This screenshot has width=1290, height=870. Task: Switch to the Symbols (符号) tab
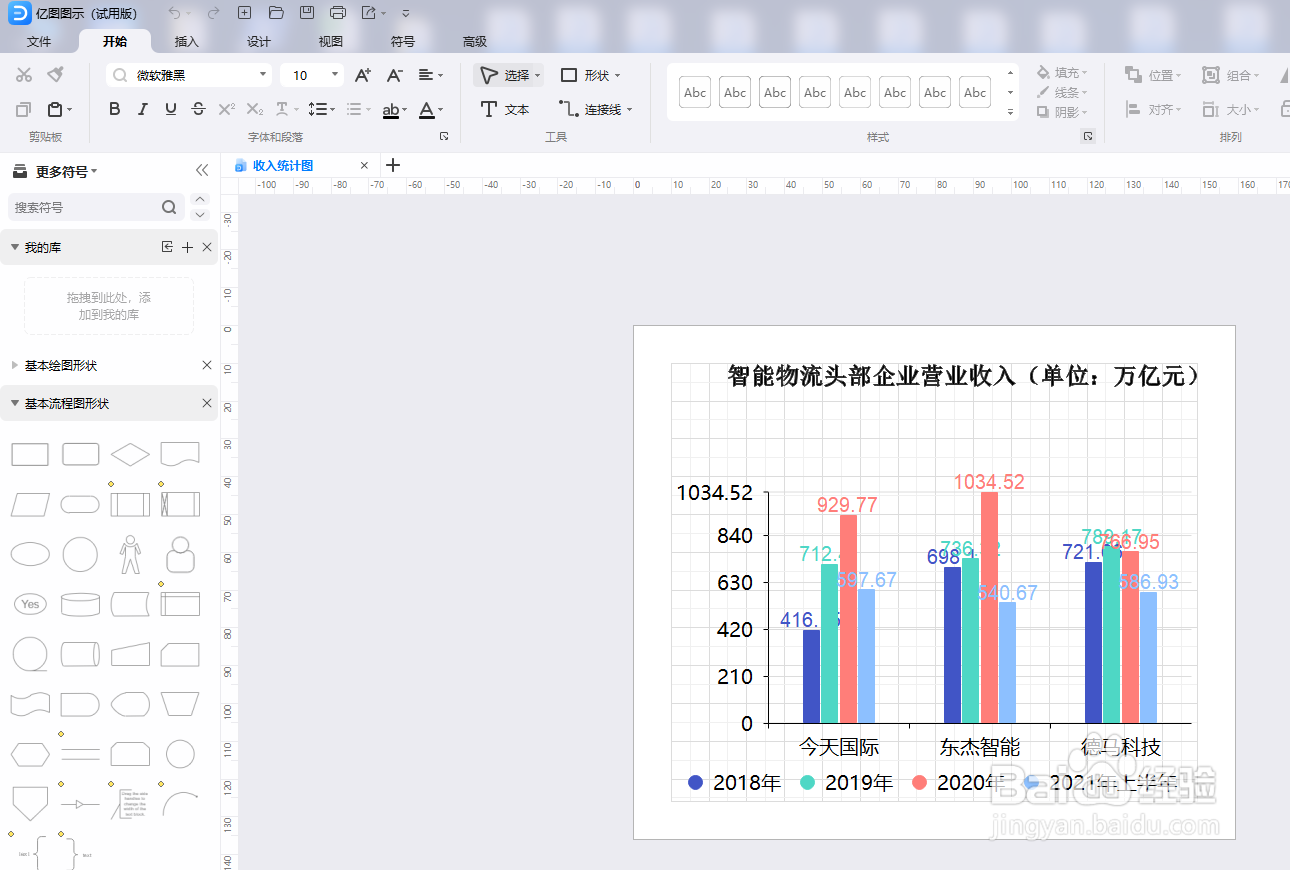(x=403, y=41)
